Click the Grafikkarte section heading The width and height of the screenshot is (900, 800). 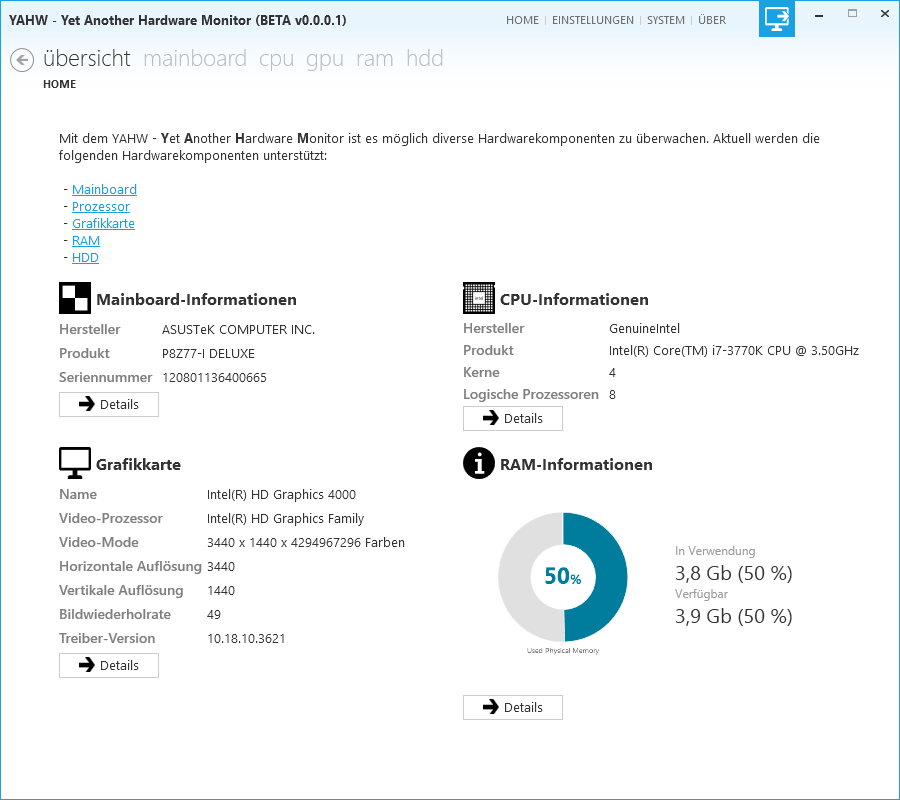point(138,464)
